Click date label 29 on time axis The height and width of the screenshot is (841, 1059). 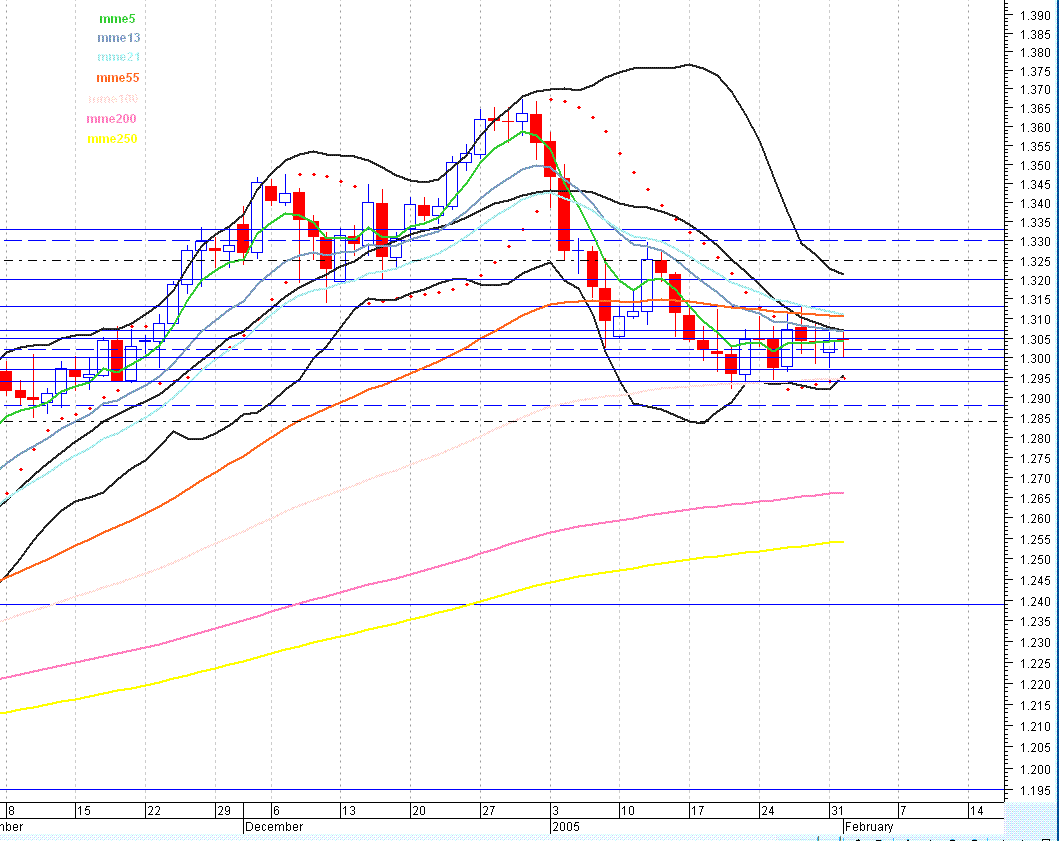coord(224,811)
